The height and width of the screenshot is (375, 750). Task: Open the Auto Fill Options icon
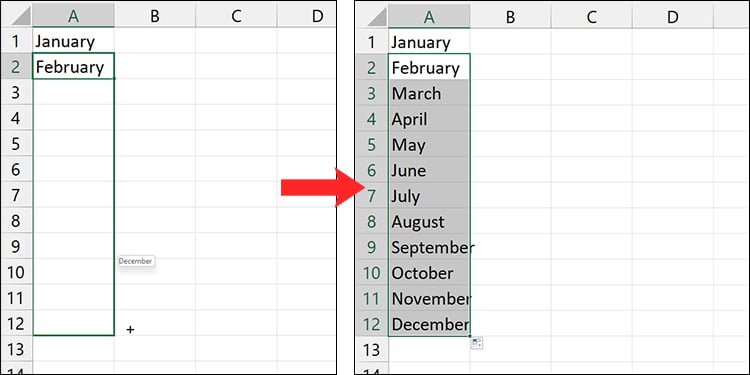tap(477, 342)
